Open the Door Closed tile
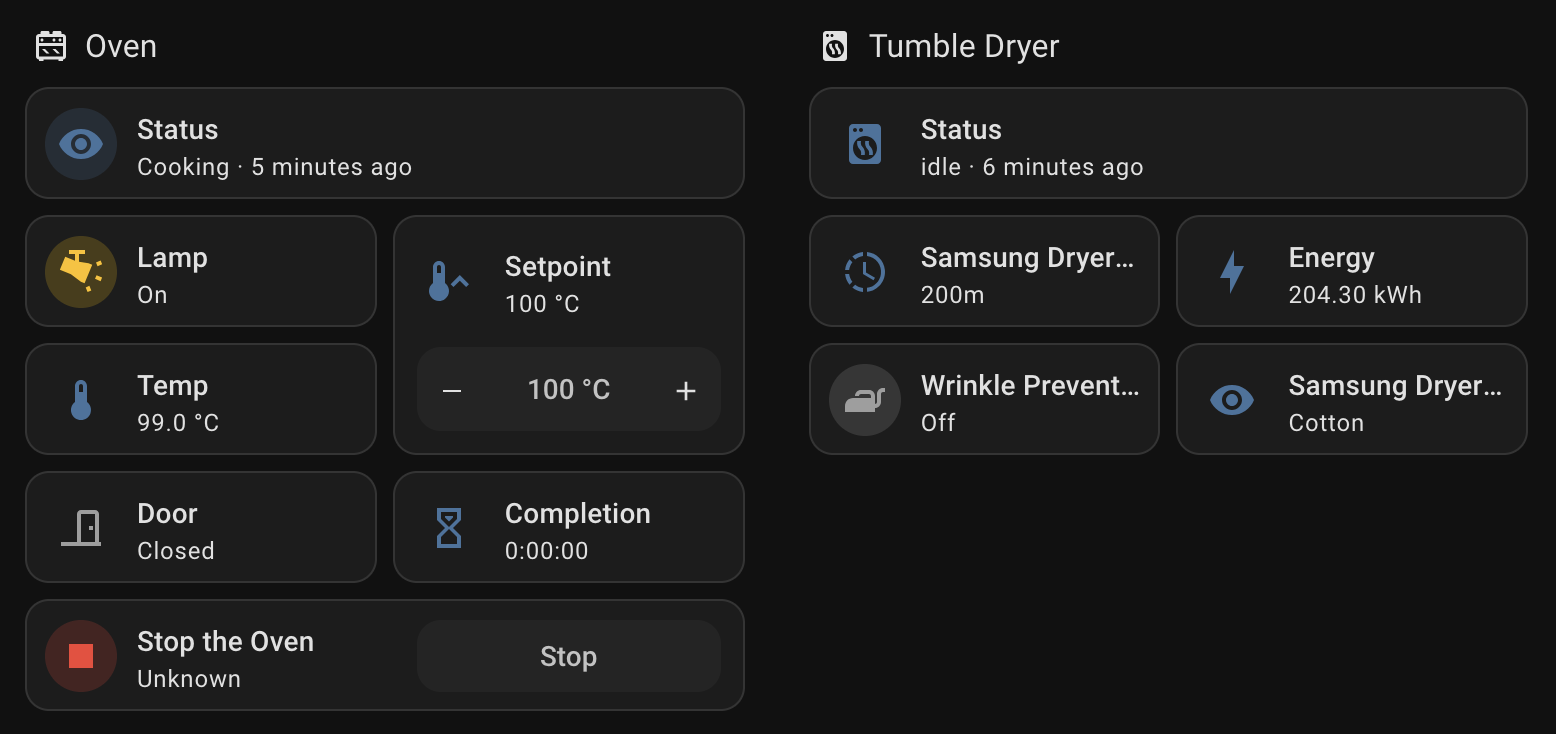This screenshot has height=734, width=1556. tap(201, 527)
